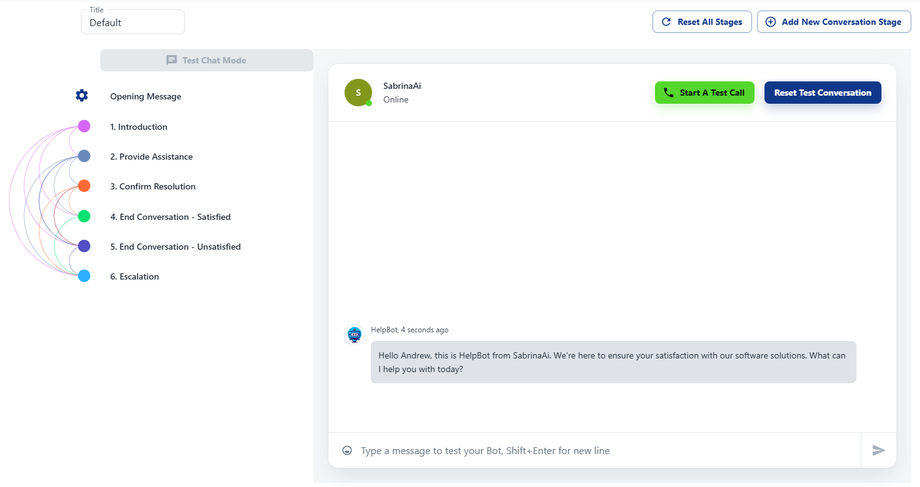
Task: Open the Opening Message stage
Action: coord(145,97)
